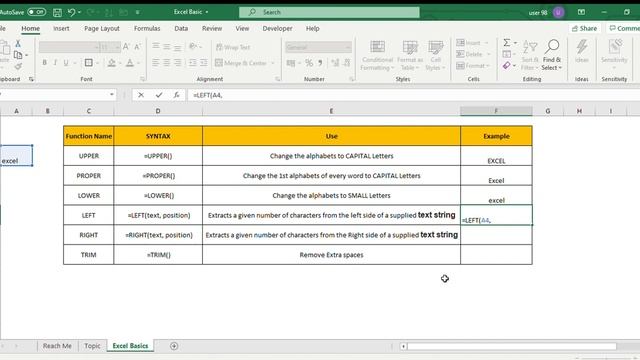
Task: Open the Undo history dropdown arrow
Action: click(x=79, y=12)
